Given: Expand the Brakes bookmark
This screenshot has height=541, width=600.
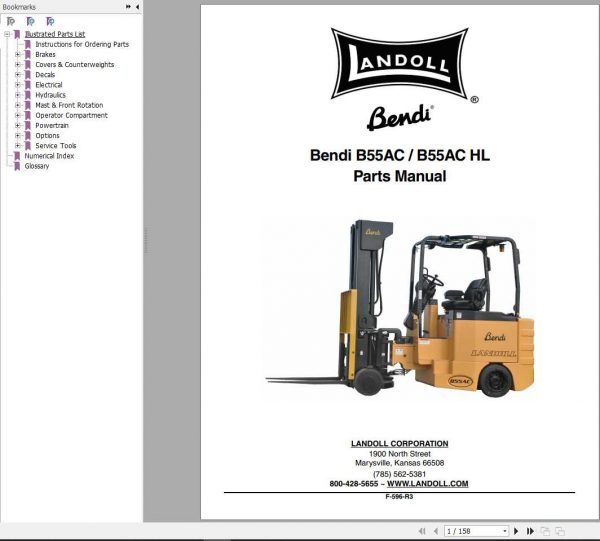Looking at the screenshot, I should pos(18,55).
